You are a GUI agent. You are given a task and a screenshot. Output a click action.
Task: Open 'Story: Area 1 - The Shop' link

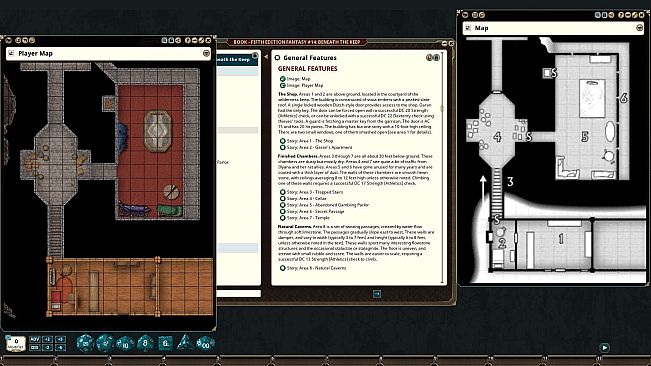pyautogui.click(x=306, y=141)
